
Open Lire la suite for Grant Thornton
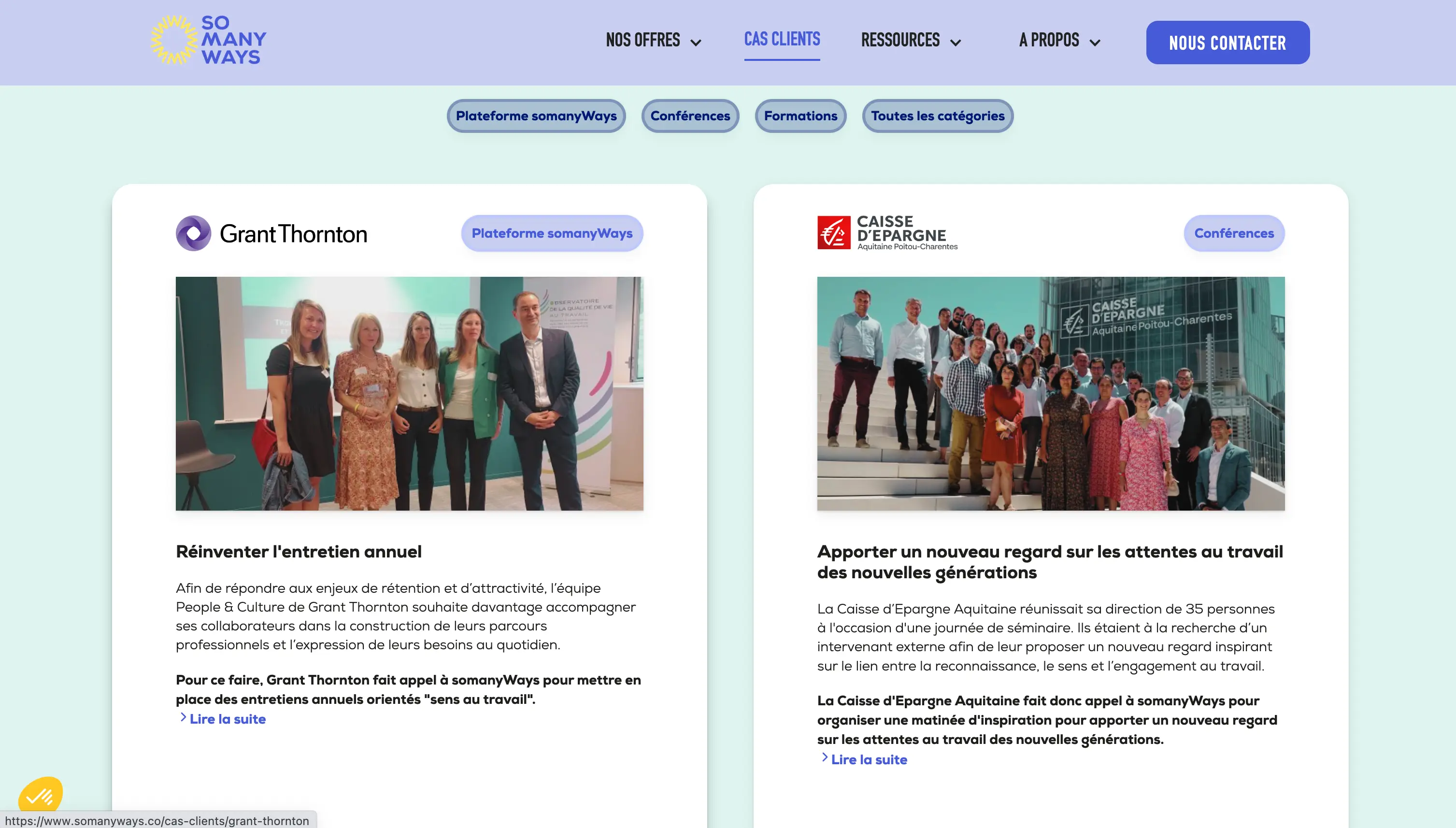(x=228, y=719)
